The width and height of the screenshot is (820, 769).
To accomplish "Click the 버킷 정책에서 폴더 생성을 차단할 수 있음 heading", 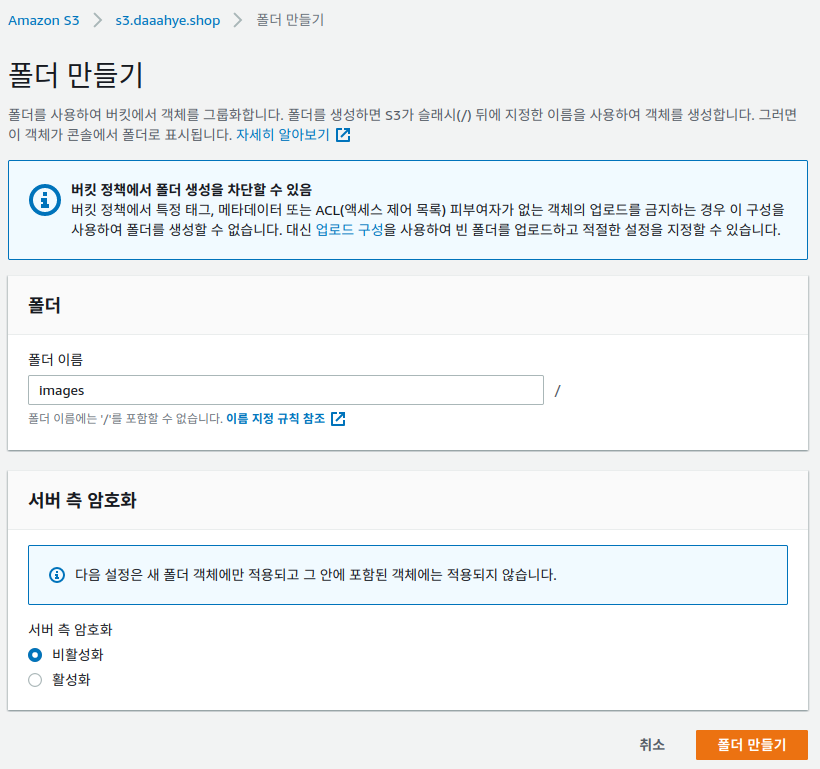I will 191,189.
